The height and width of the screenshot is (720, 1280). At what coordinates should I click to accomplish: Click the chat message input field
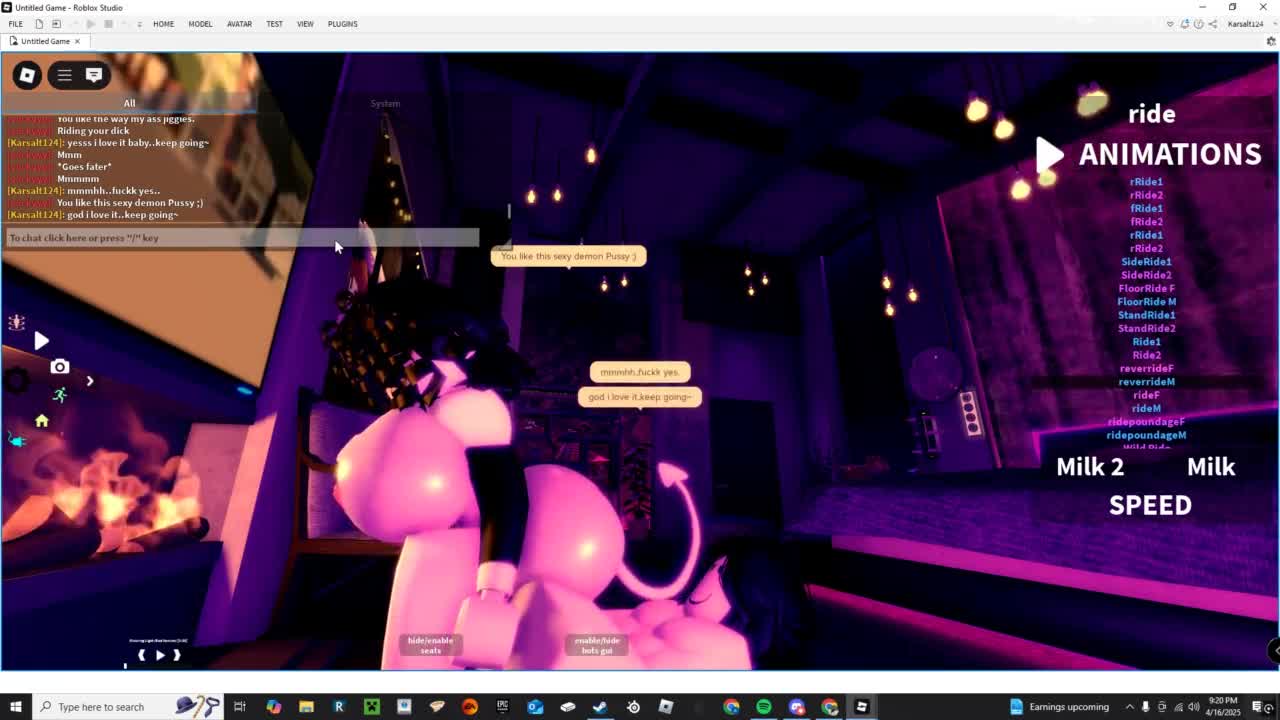240,238
